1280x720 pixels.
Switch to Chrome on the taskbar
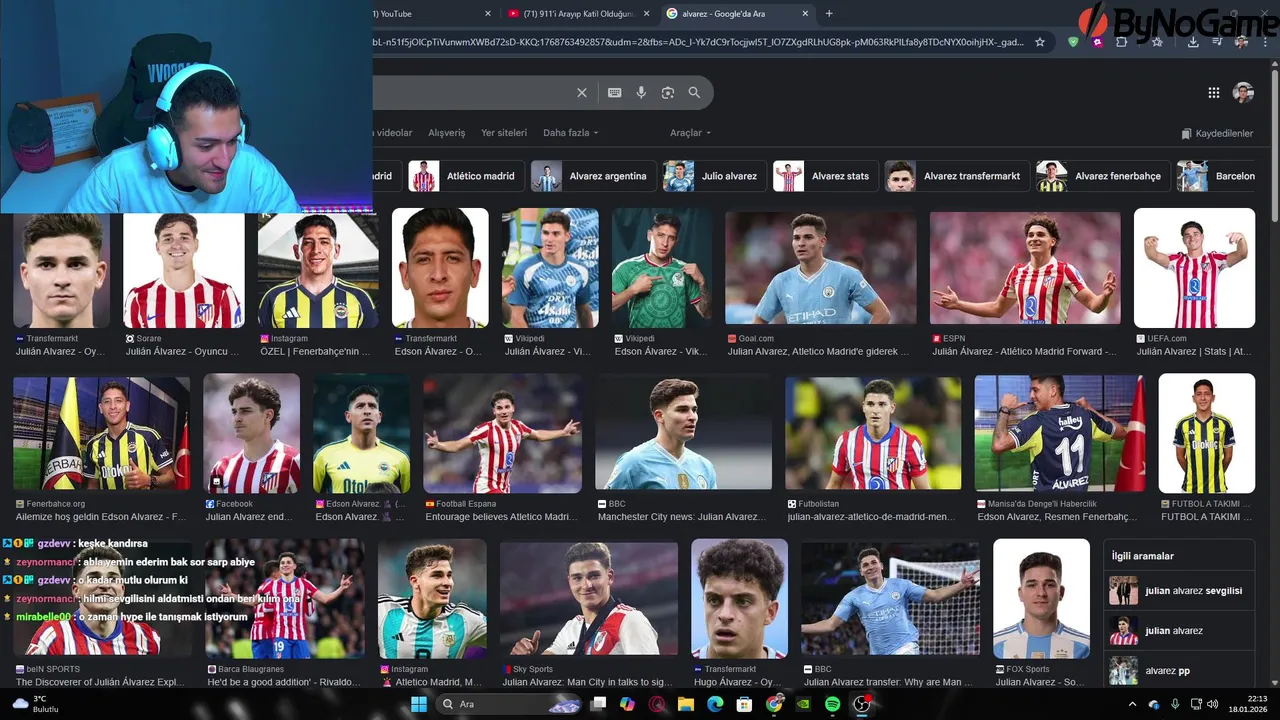click(x=774, y=704)
